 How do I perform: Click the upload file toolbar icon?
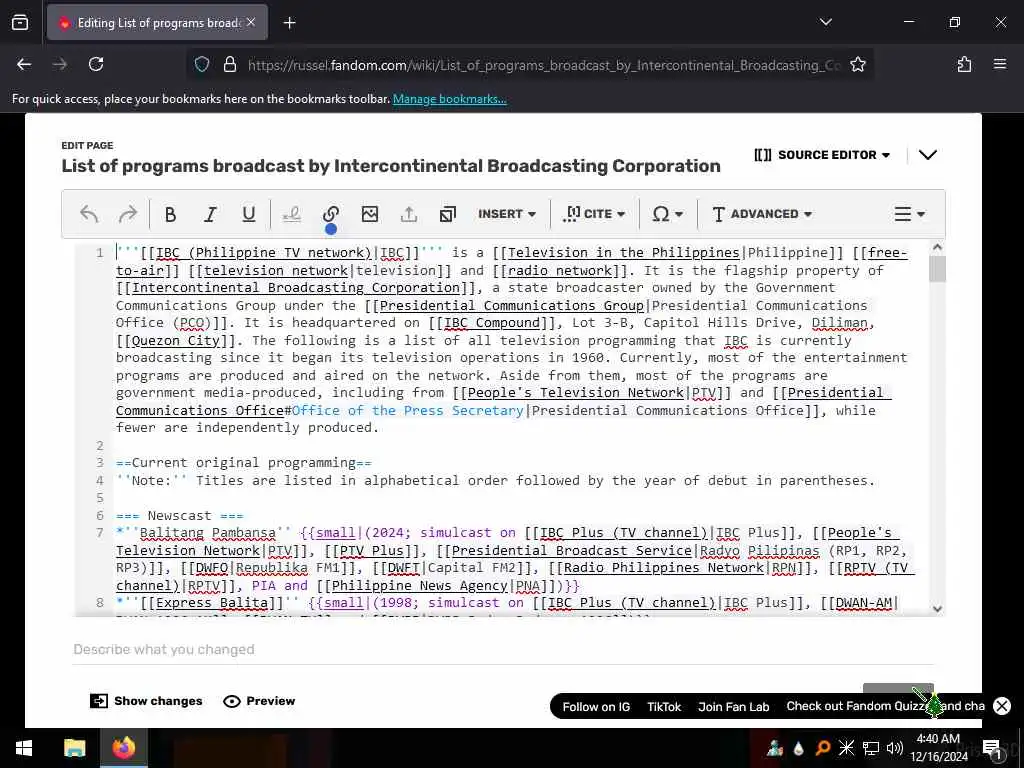point(409,214)
